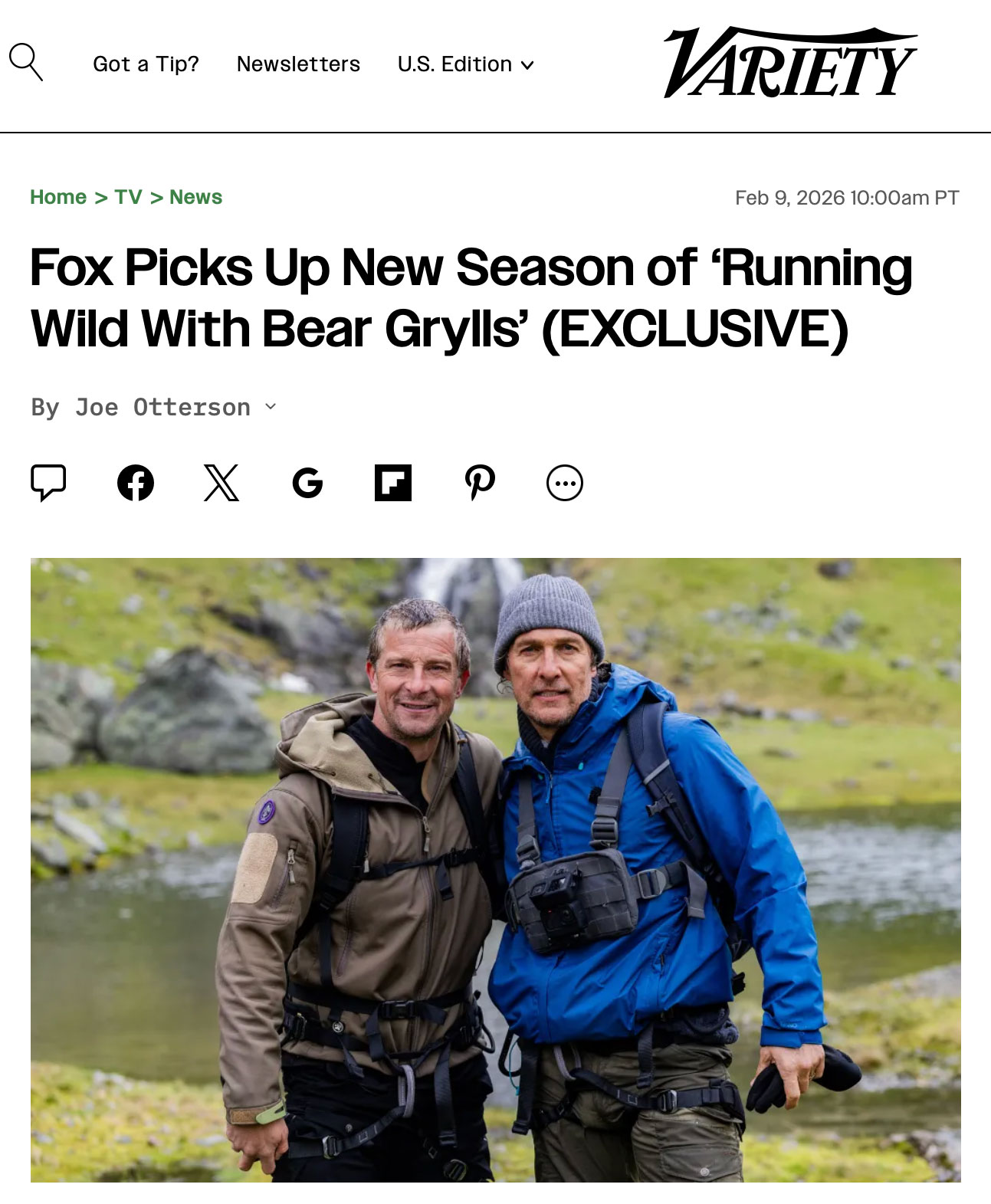Navigate to Home via breadcrumb
The image size is (991, 1204).
pos(57,196)
